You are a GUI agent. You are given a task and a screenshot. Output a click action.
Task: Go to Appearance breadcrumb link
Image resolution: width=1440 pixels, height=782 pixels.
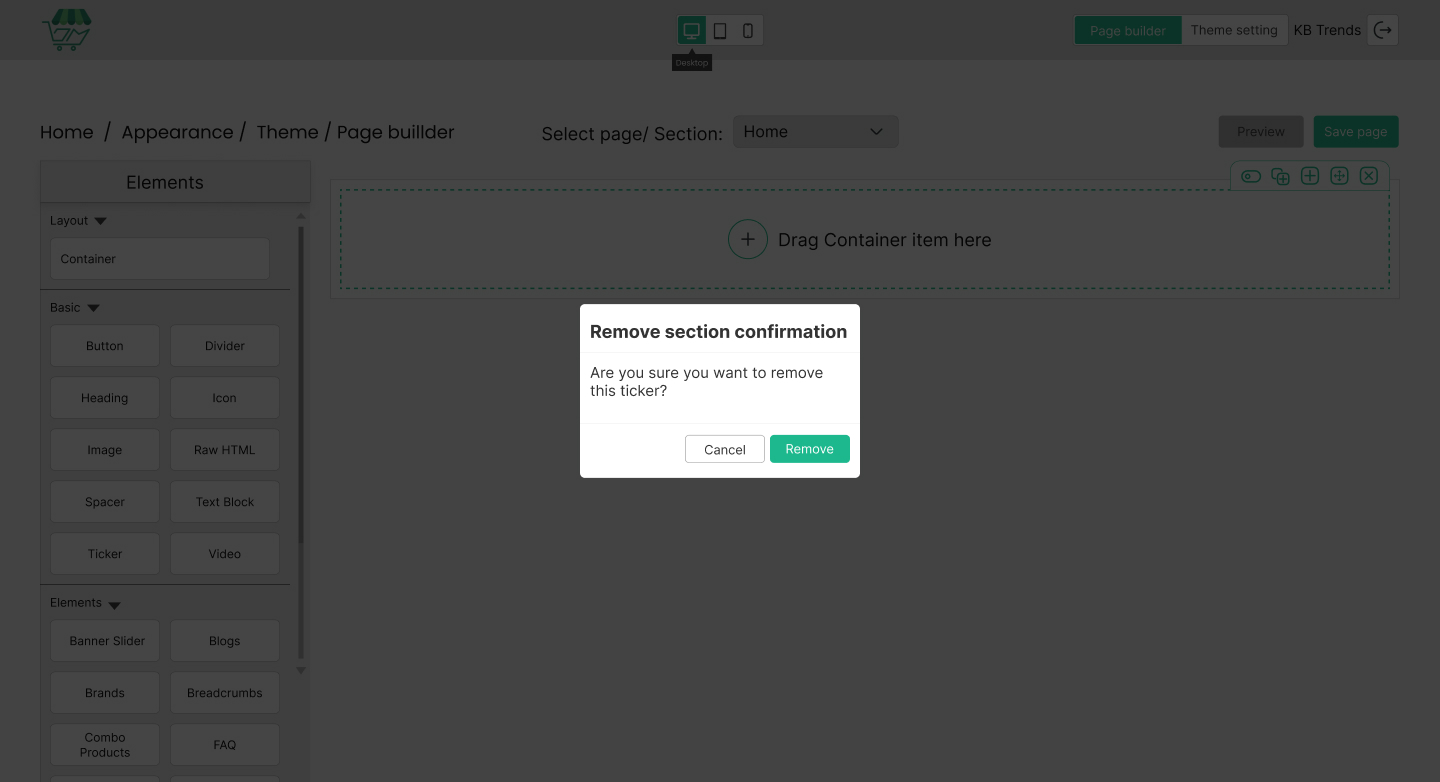(177, 132)
